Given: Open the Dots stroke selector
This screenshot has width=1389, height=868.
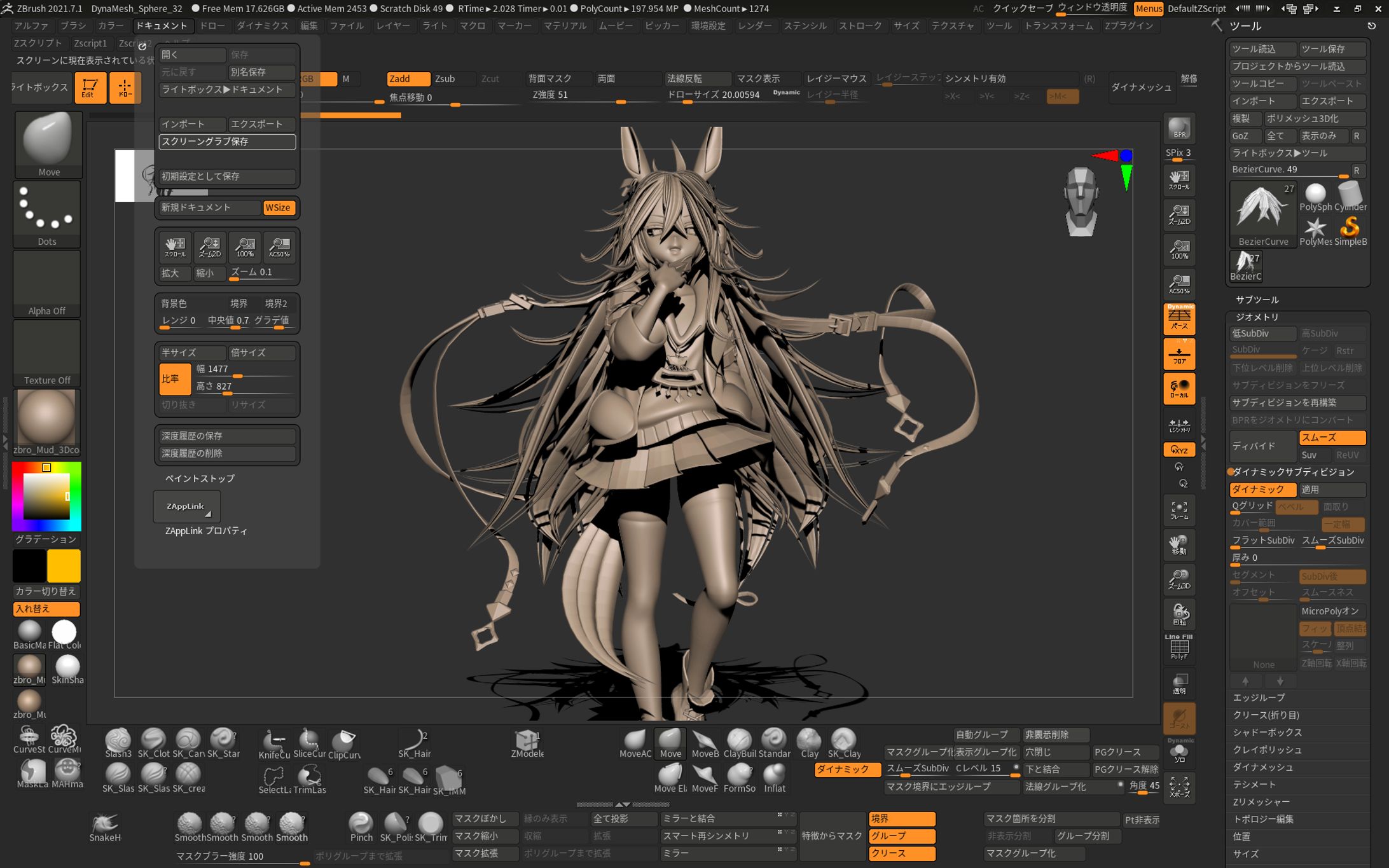Looking at the screenshot, I should coord(47,214).
